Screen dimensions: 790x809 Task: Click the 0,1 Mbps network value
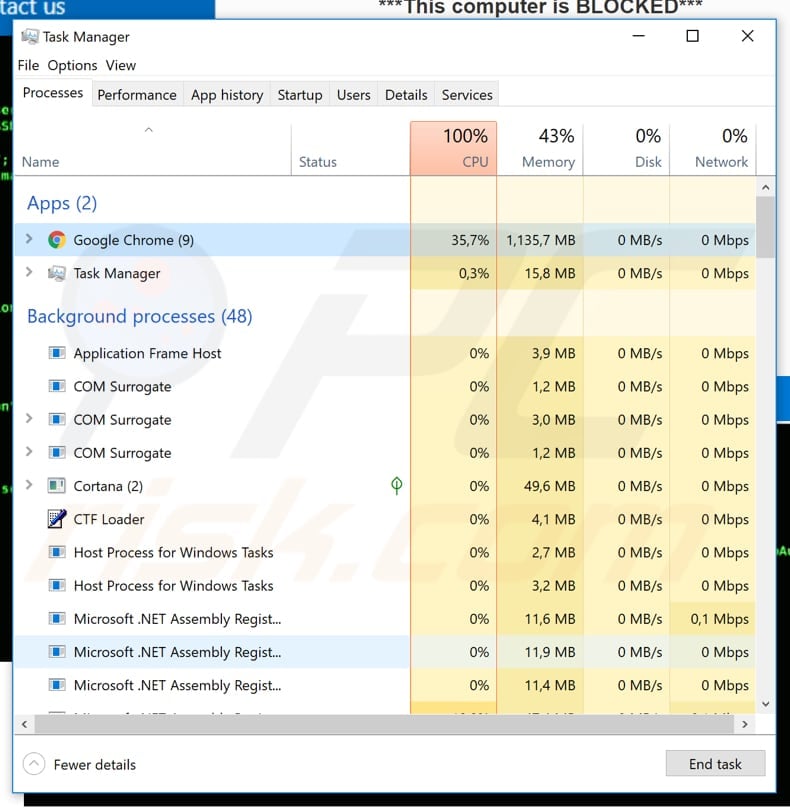[x=719, y=619]
